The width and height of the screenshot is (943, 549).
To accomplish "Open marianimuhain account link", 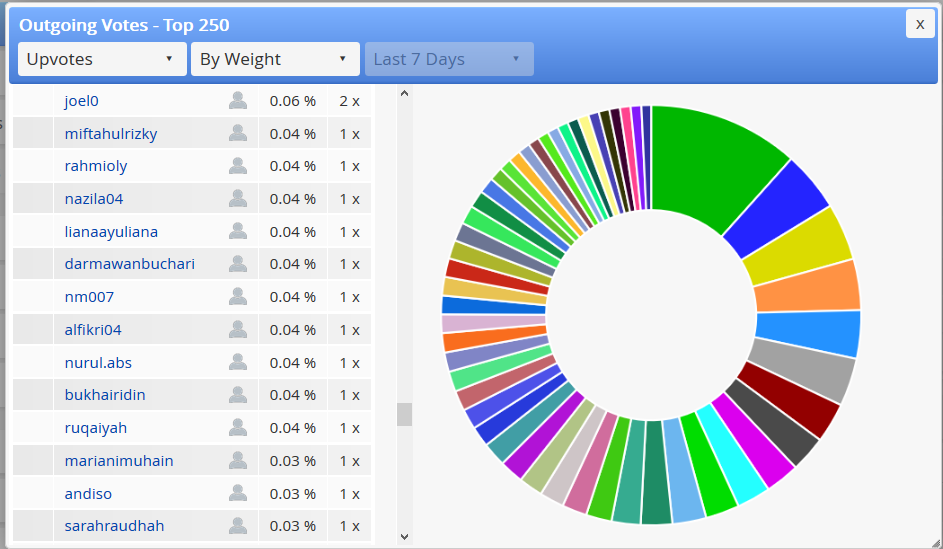I will pyautogui.click(x=119, y=461).
